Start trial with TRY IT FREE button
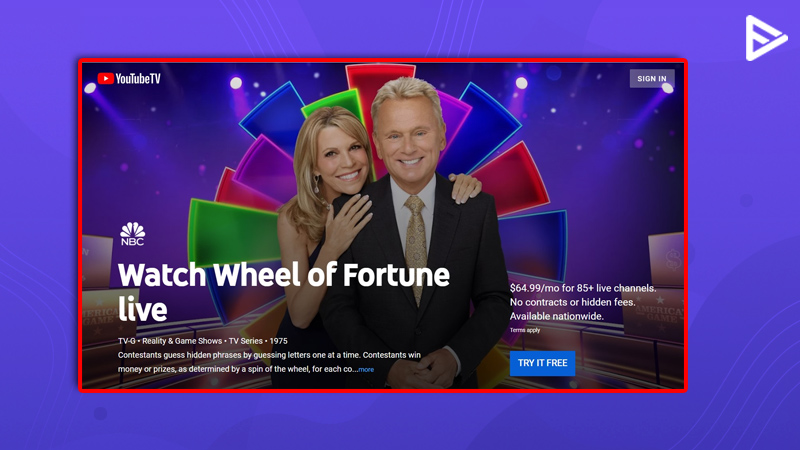 pyautogui.click(x=542, y=363)
